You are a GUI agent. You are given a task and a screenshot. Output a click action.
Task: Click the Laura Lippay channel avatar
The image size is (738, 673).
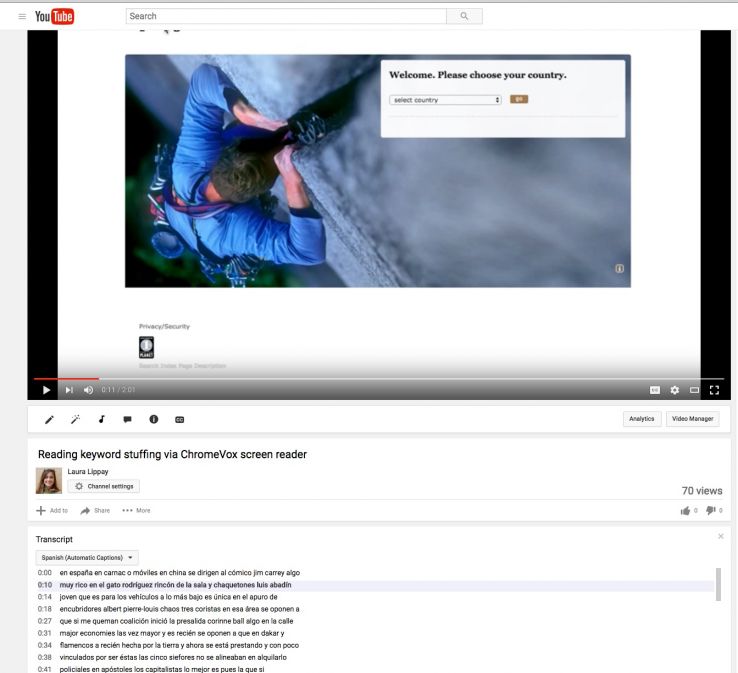click(x=49, y=481)
